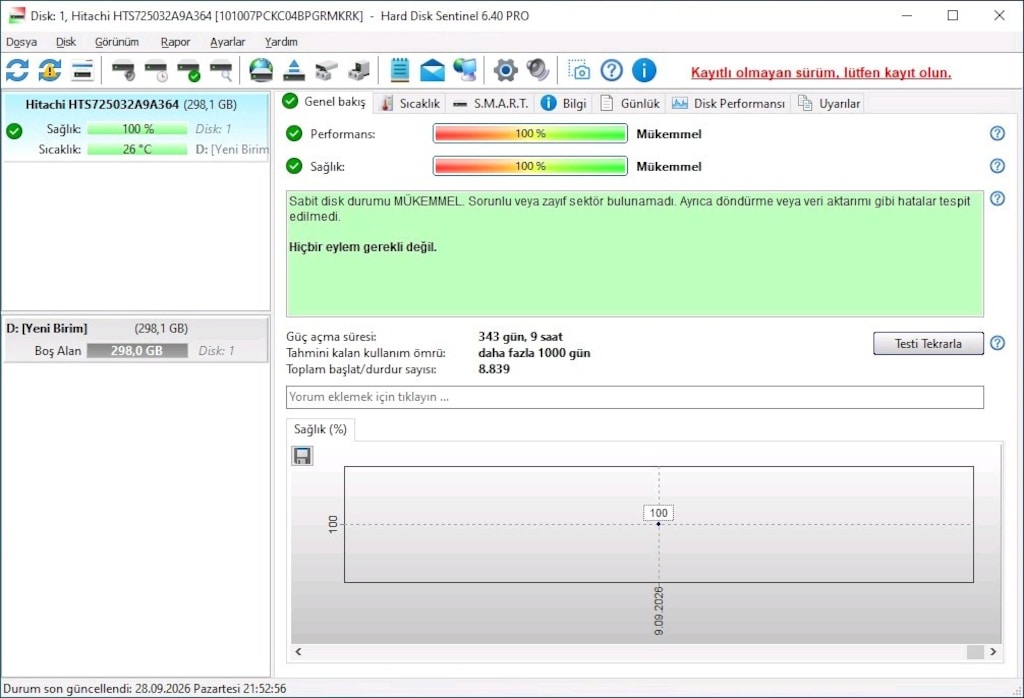Click the globe over disk toolbar icon

click(x=261, y=71)
